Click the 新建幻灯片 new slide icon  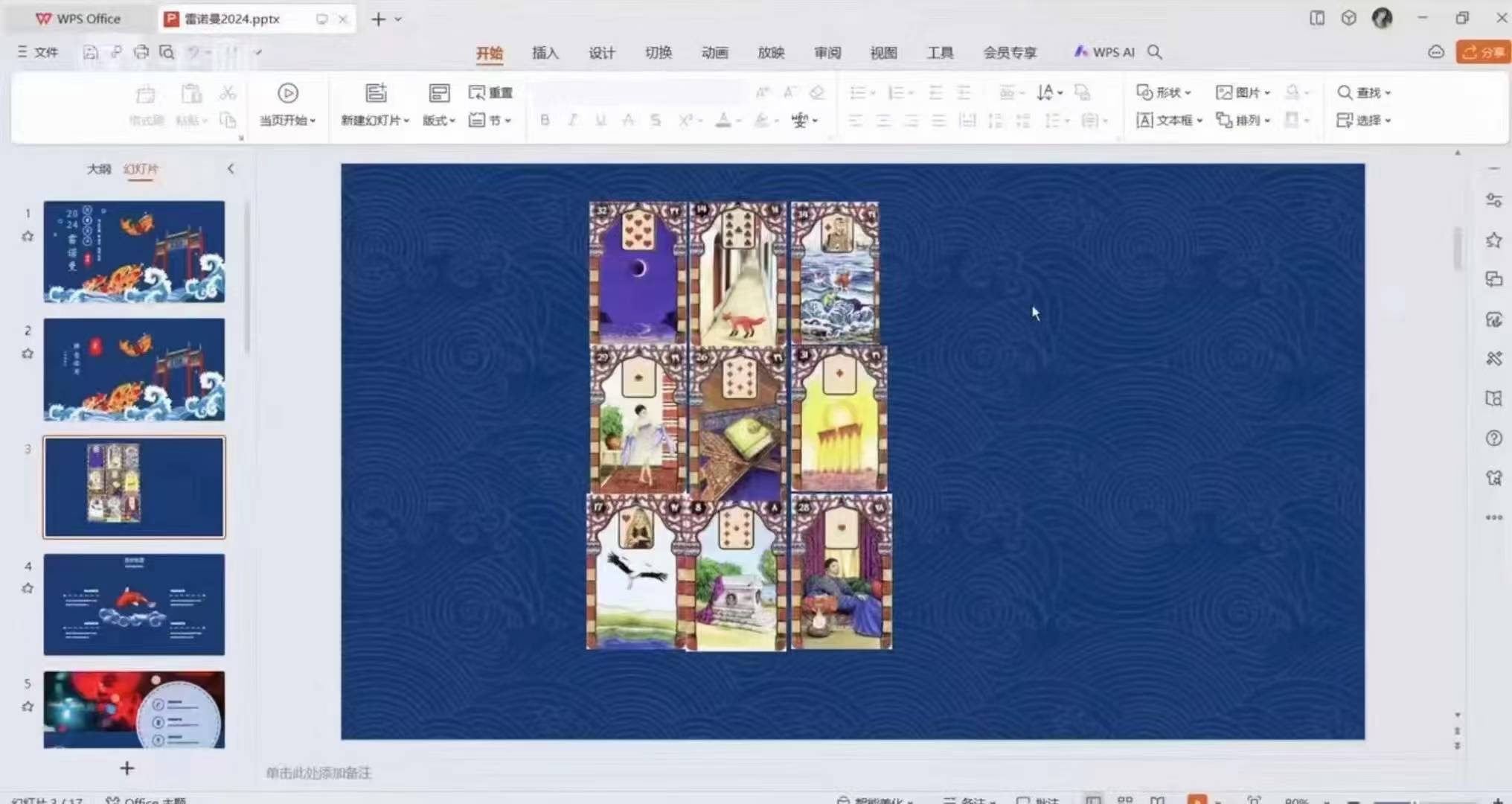[x=376, y=93]
